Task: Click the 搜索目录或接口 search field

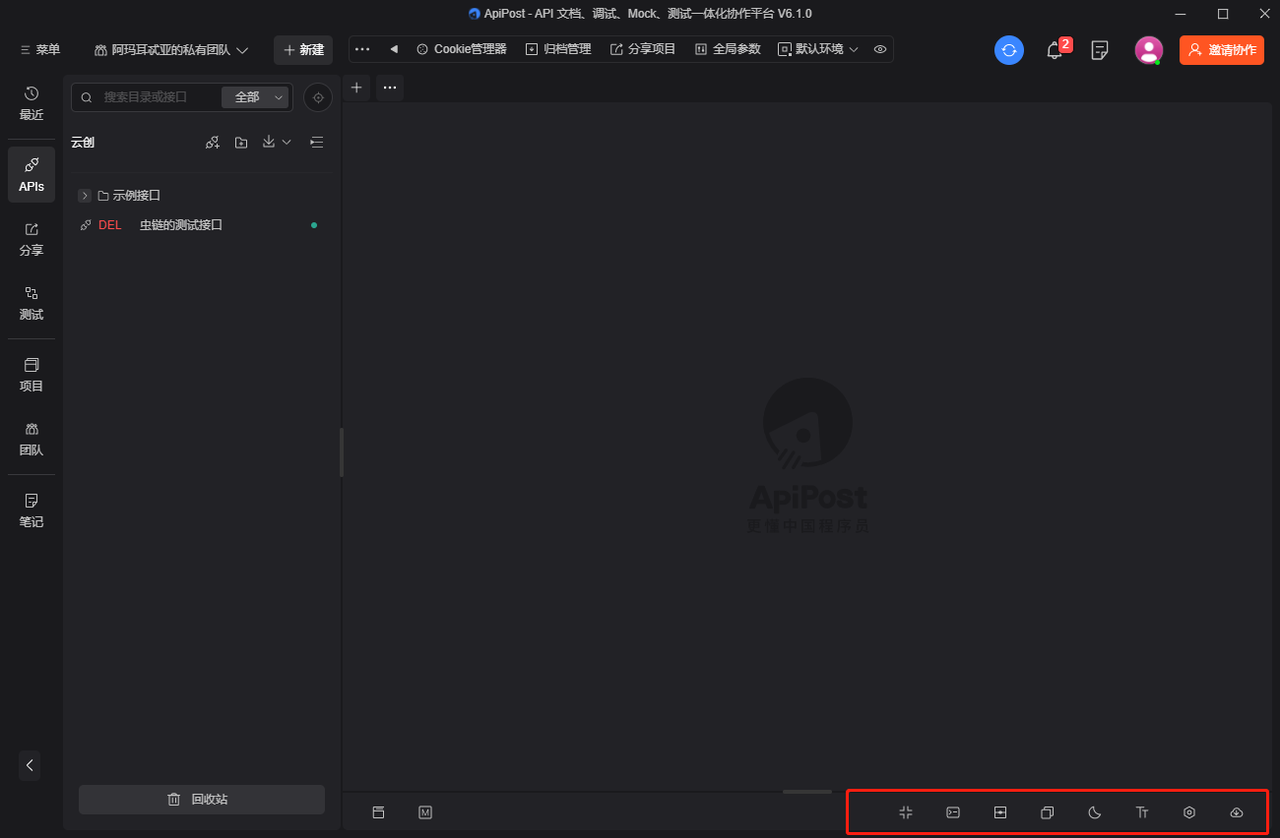Action: [x=146, y=97]
